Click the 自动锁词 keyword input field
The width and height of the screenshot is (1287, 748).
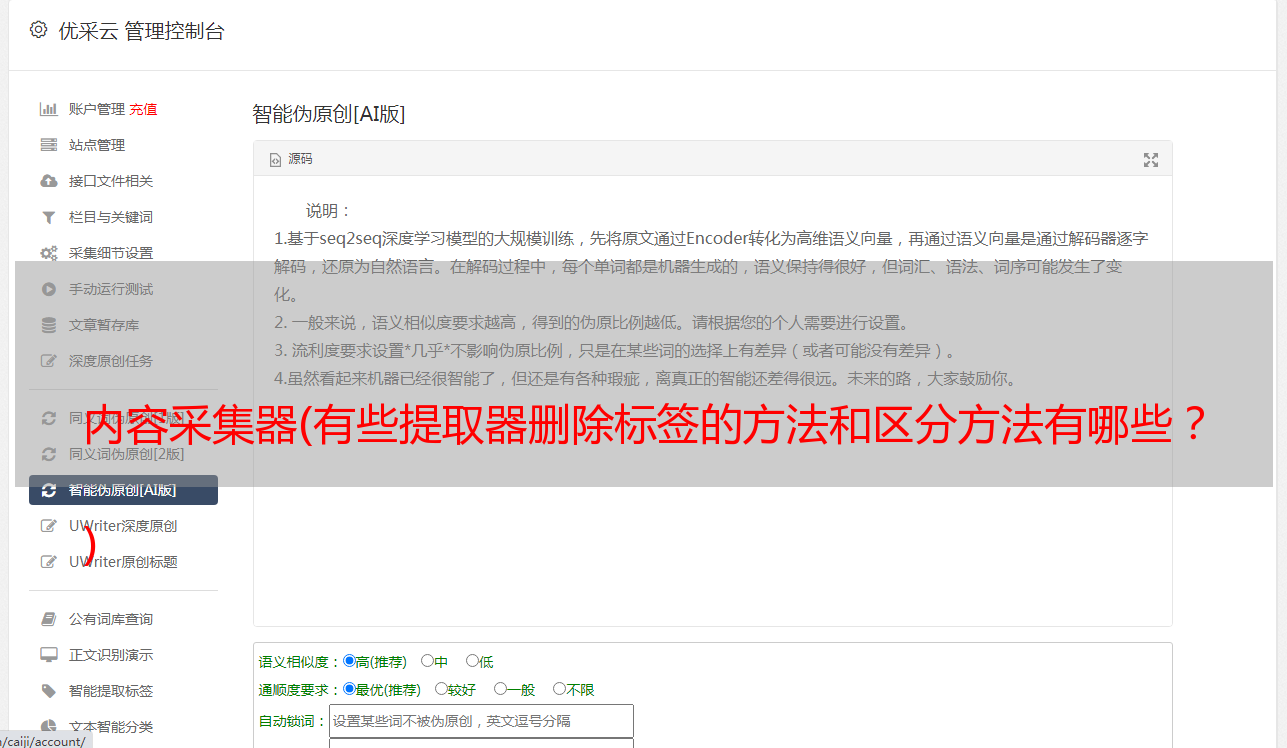[x=481, y=721]
